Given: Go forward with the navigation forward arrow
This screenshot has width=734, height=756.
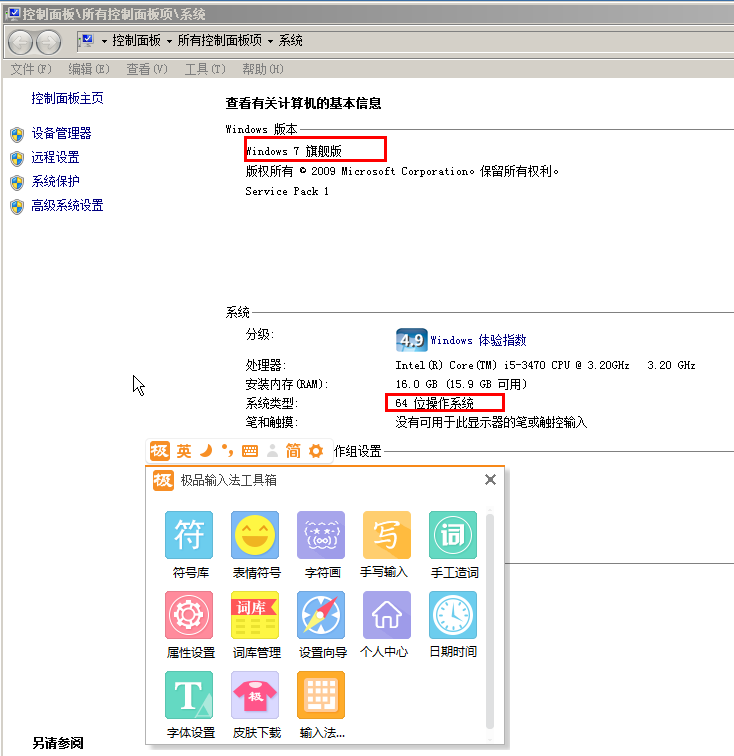Looking at the screenshot, I should pyautogui.click(x=49, y=42).
